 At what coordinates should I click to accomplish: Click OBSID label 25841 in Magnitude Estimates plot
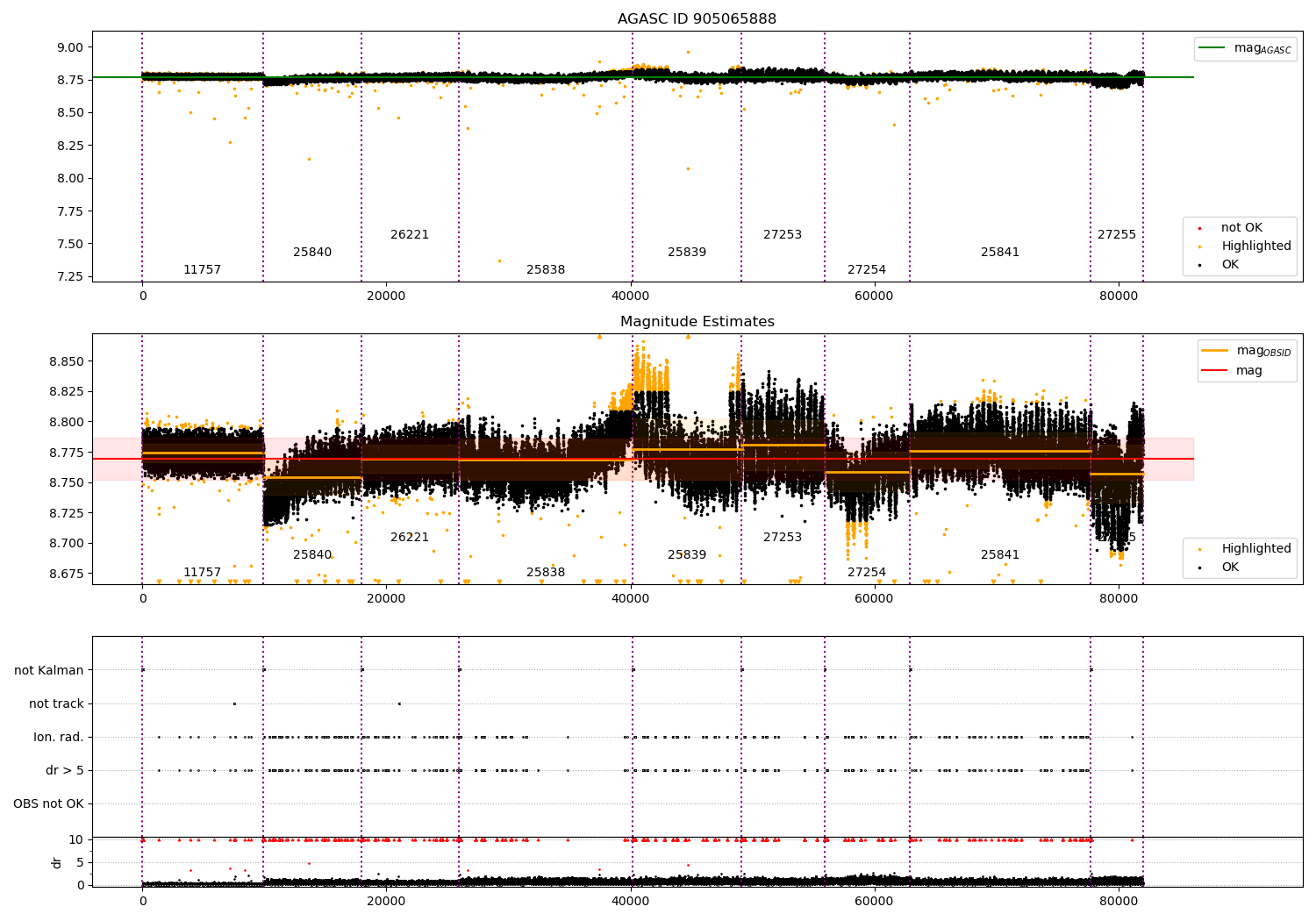[x=1000, y=555]
